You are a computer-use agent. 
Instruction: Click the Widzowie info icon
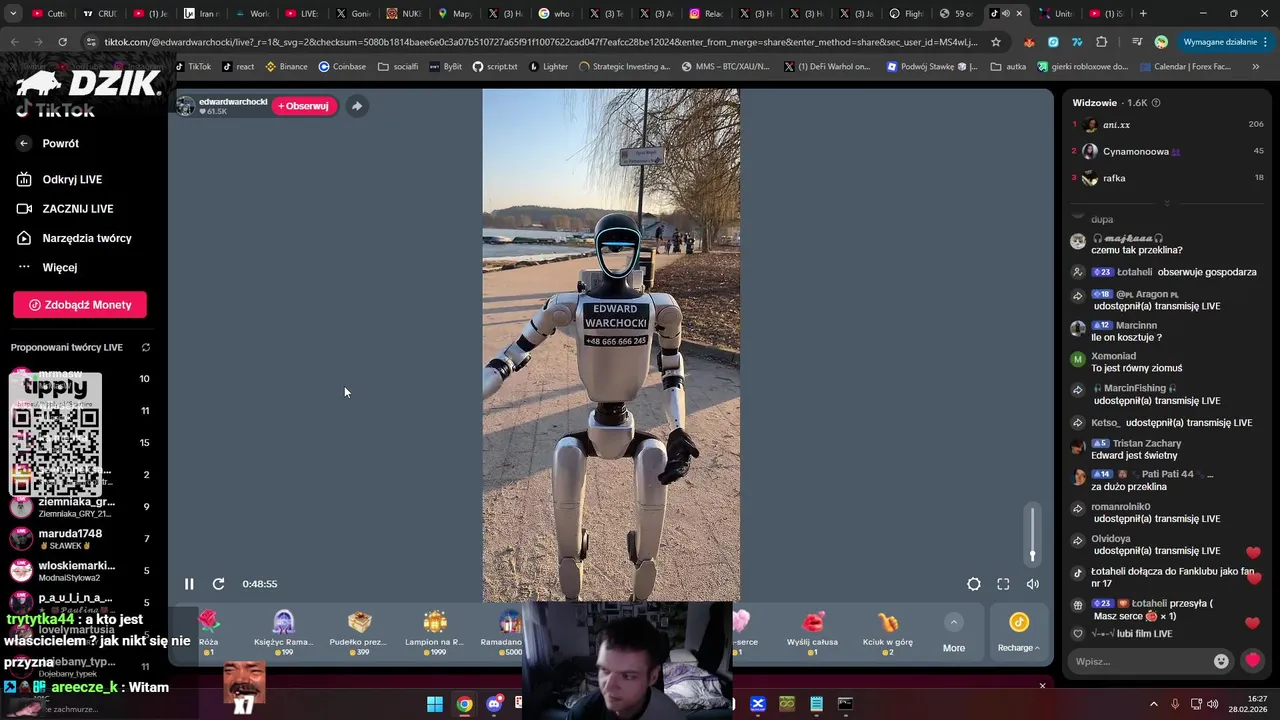[1156, 103]
